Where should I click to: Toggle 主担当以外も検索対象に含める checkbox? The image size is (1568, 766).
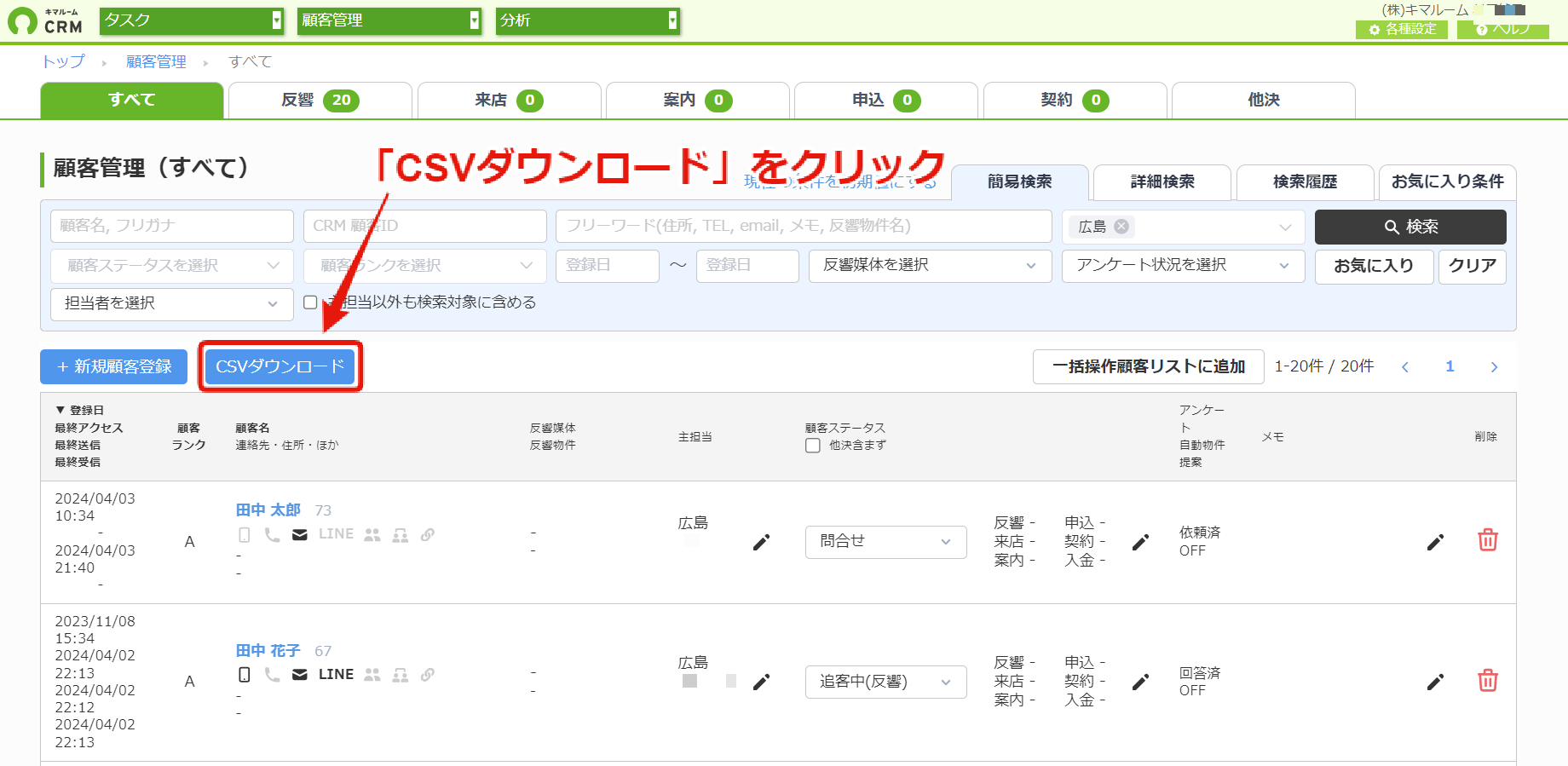click(310, 302)
